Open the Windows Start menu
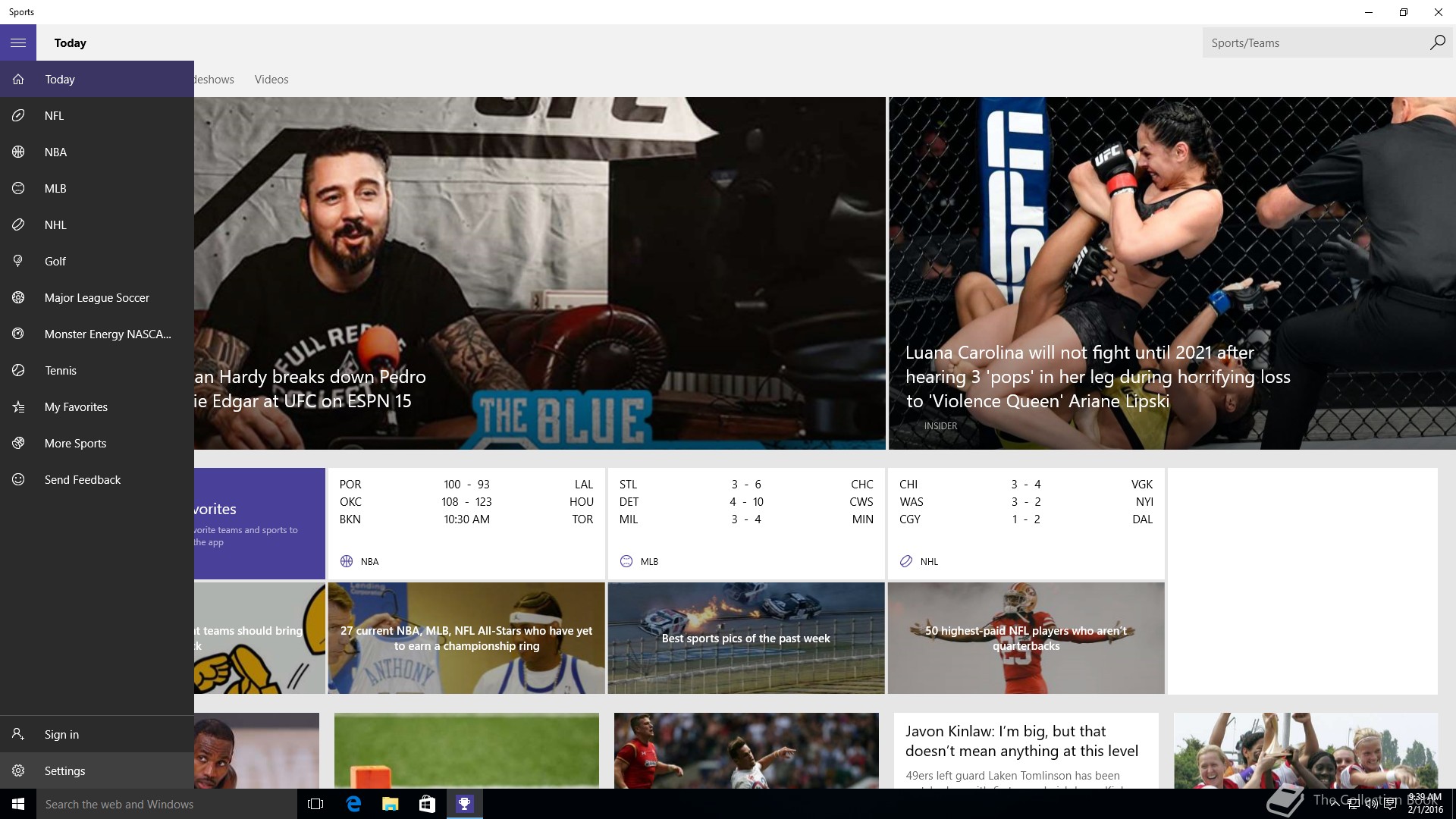 pos(18,804)
